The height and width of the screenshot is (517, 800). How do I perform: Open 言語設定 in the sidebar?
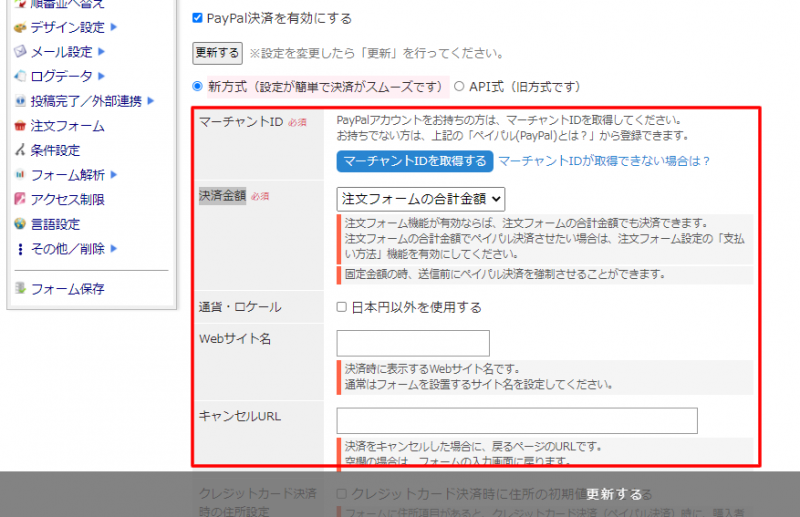tap(55, 224)
